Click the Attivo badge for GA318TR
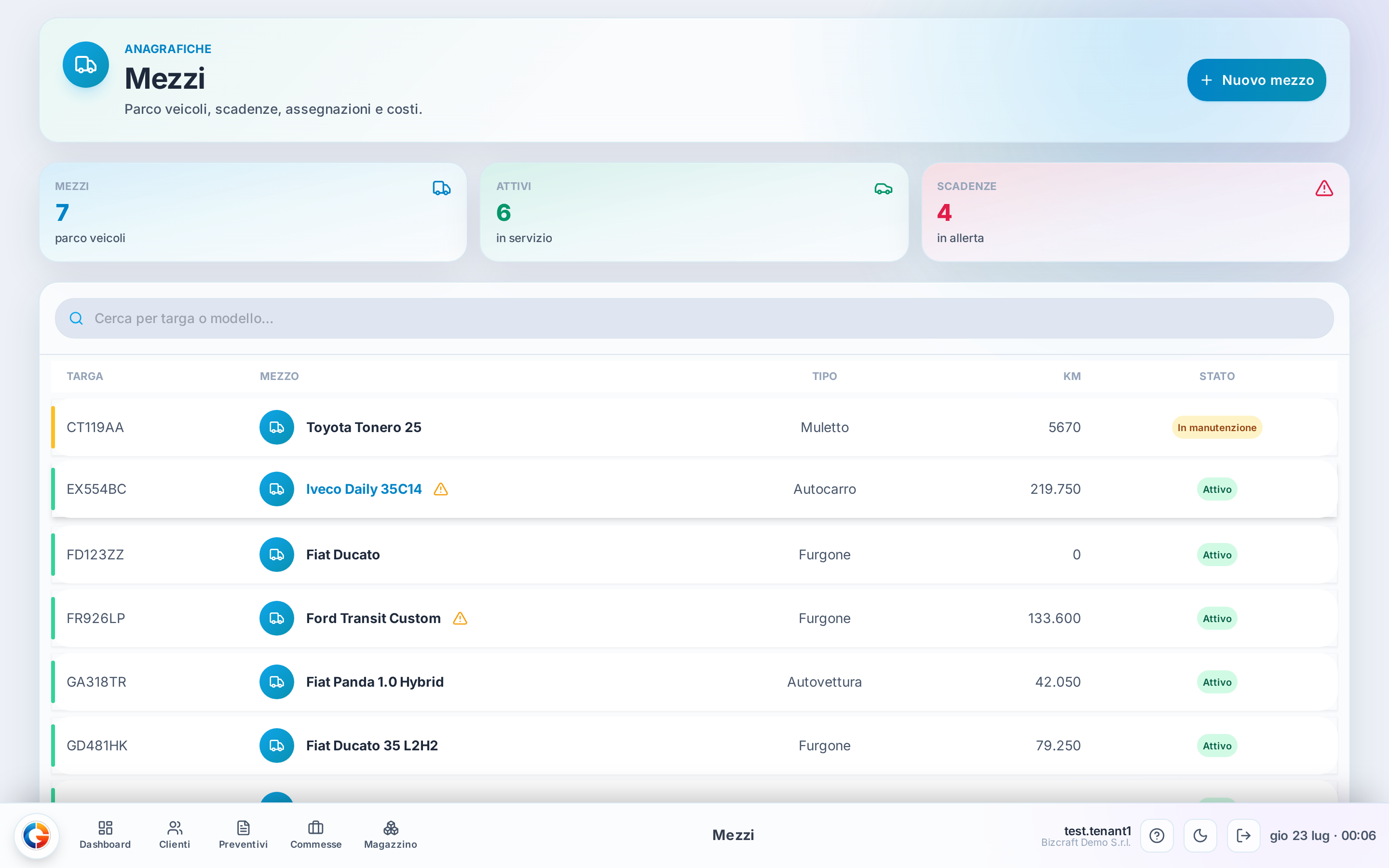 point(1217,682)
